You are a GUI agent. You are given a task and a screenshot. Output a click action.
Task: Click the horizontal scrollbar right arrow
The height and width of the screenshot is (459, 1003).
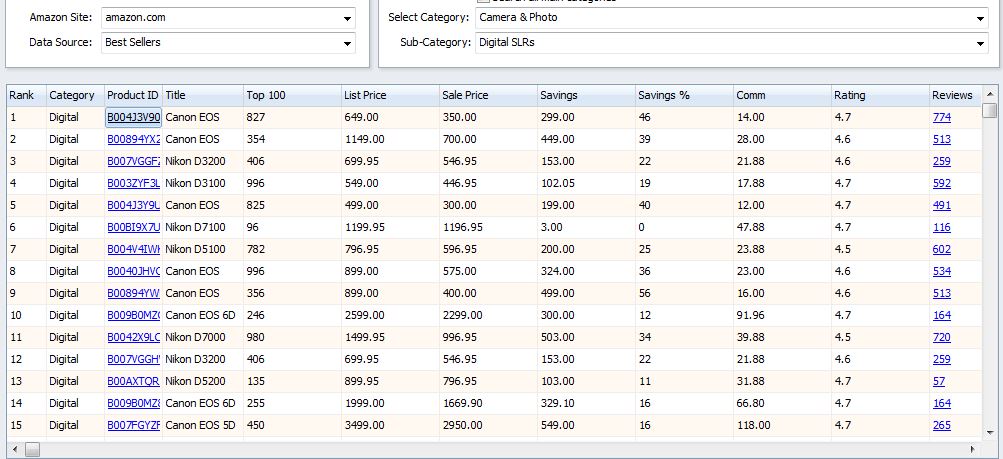(x=972, y=450)
